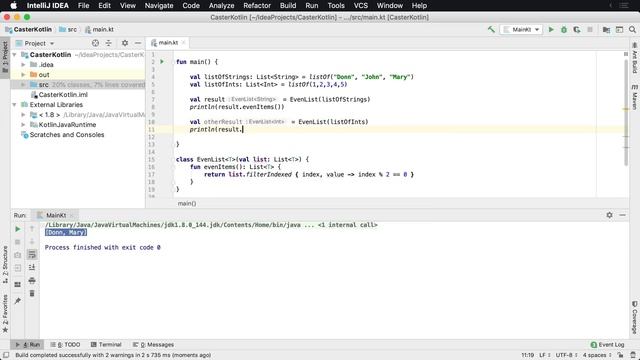Open the 0: Messages tool window

153,344
